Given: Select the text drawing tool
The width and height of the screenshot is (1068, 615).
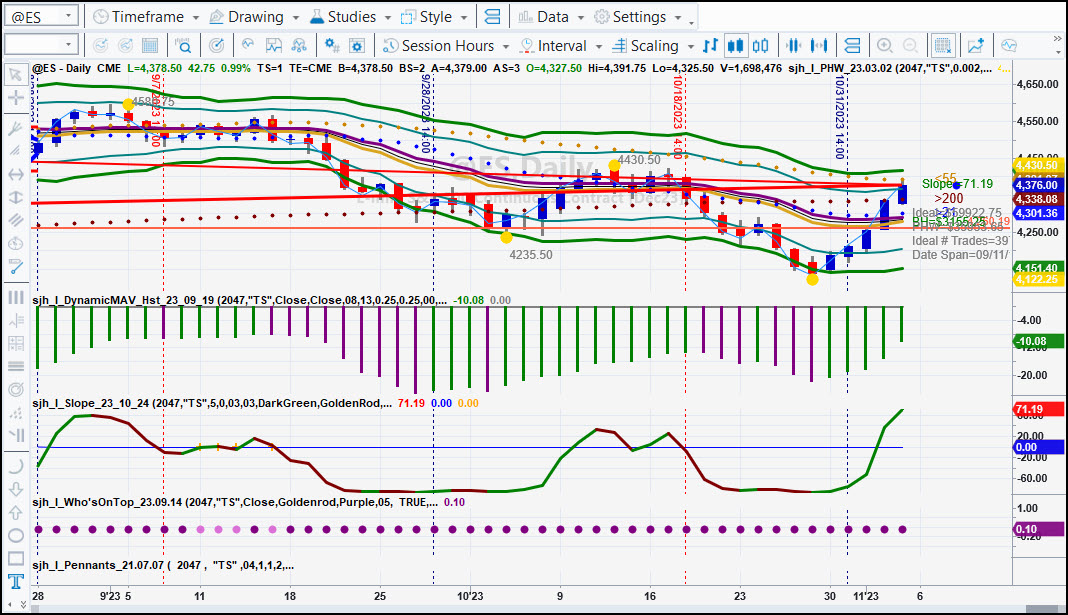Looking at the screenshot, I should [15, 582].
